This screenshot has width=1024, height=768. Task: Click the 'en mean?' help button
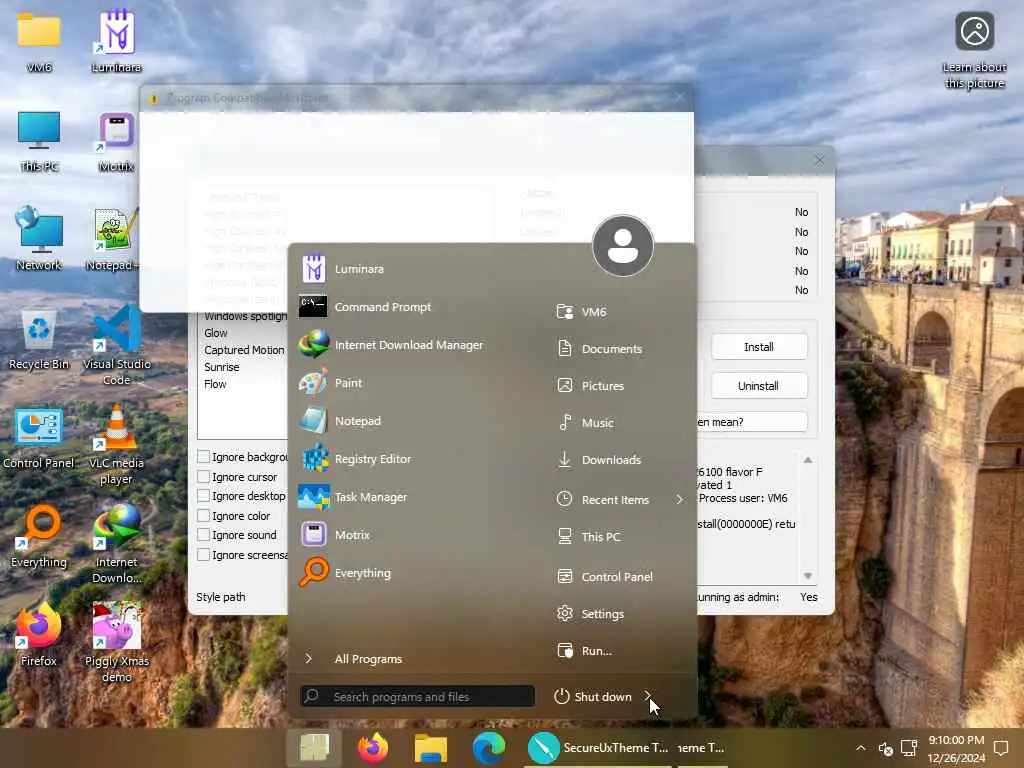pyautogui.click(x=752, y=422)
